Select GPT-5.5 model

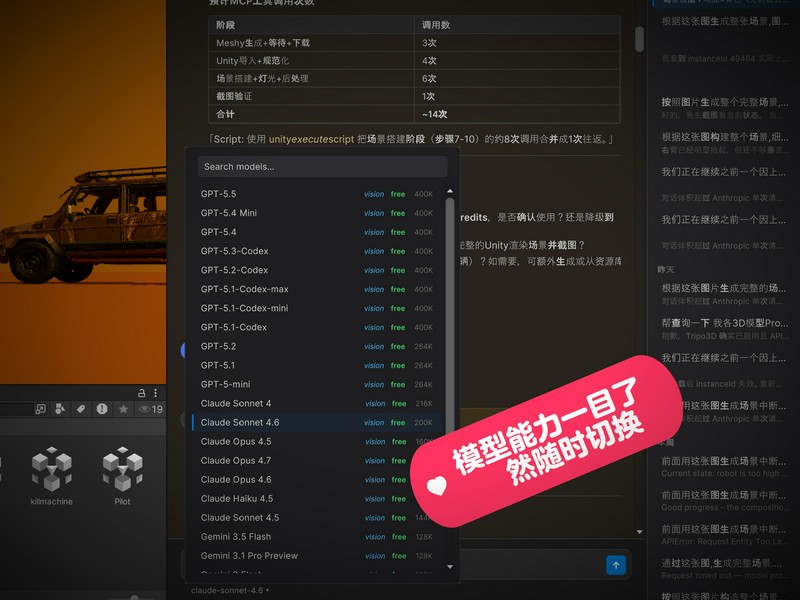tap(316, 194)
